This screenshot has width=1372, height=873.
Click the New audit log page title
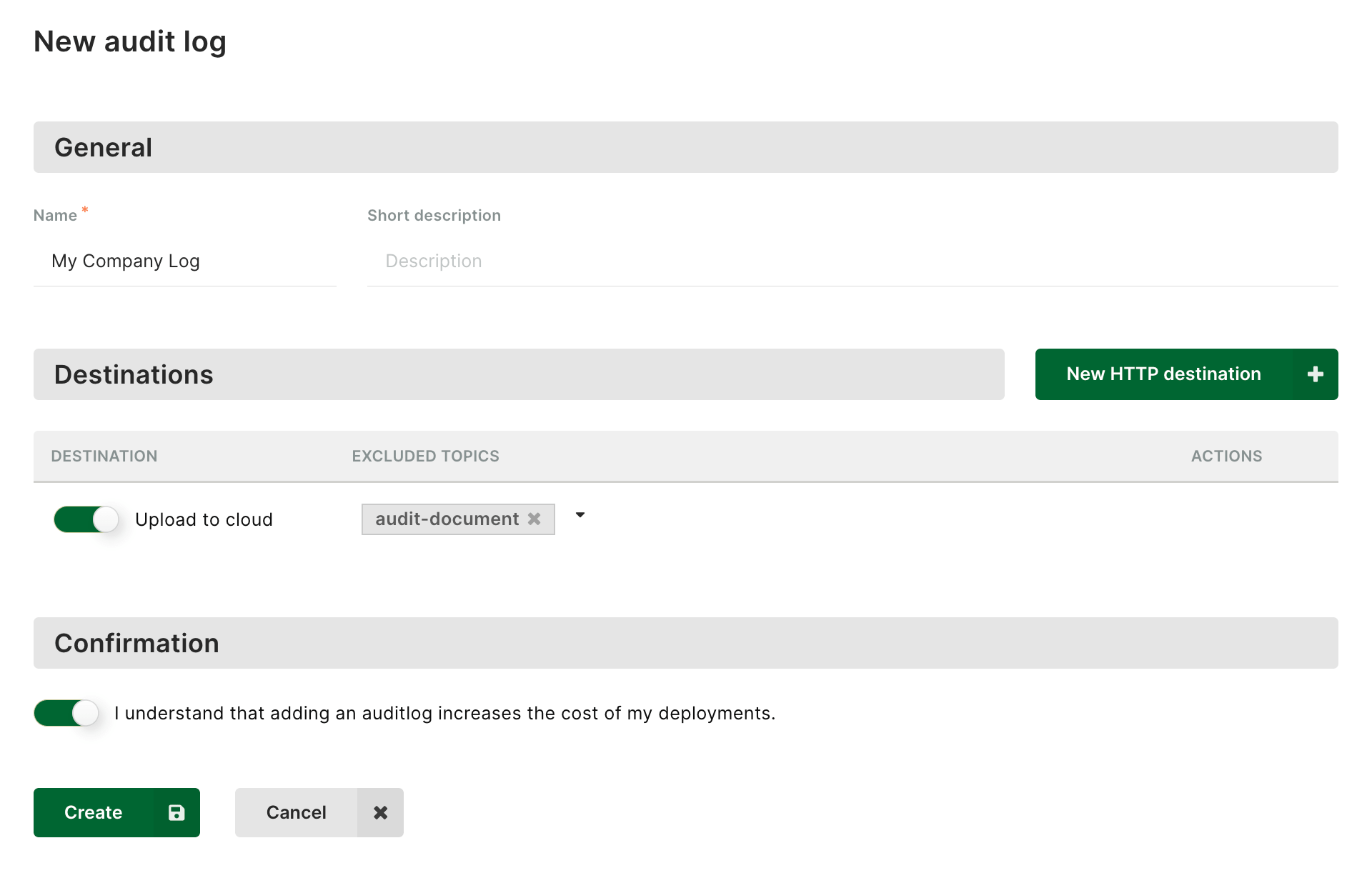click(x=130, y=42)
